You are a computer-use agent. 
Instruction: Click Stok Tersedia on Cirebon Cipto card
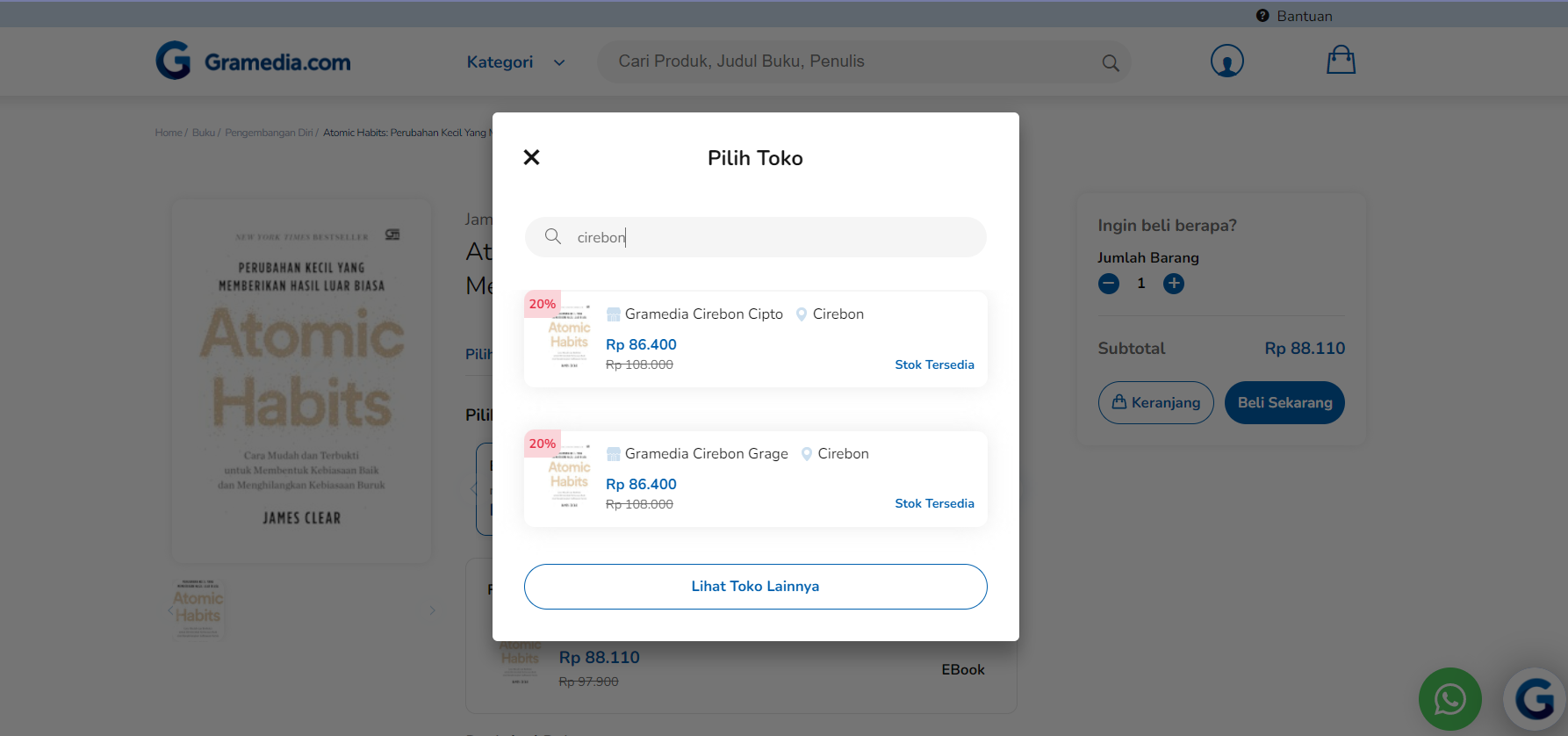pos(934,364)
